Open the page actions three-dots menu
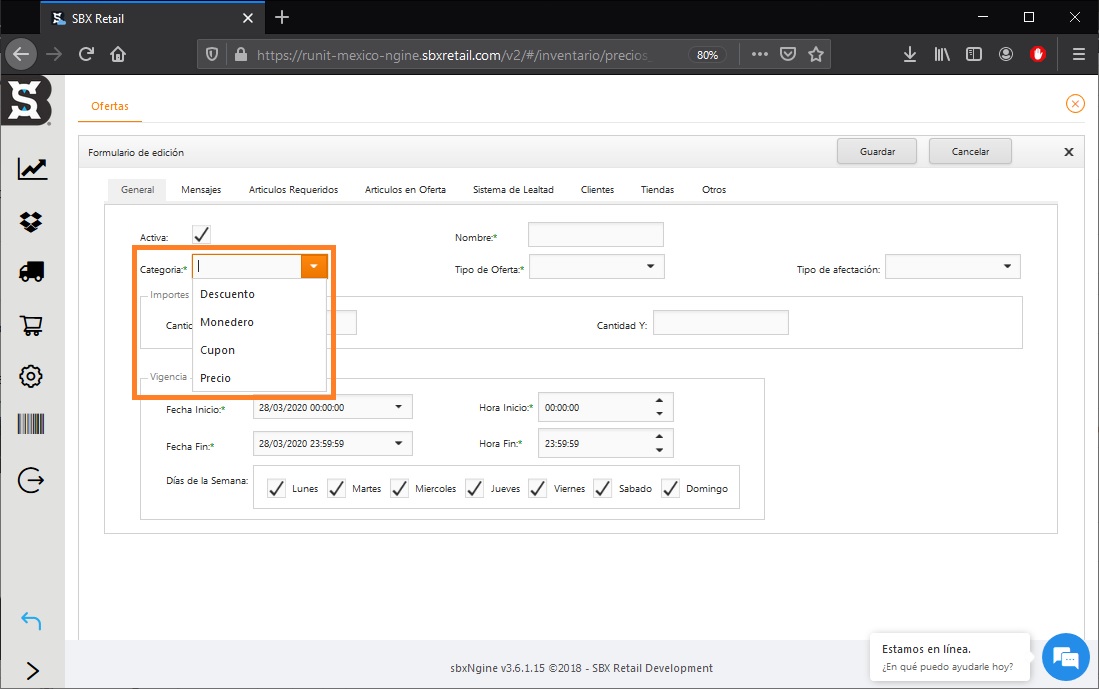Viewport: 1099px width, 689px height. pyautogui.click(x=760, y=54)
